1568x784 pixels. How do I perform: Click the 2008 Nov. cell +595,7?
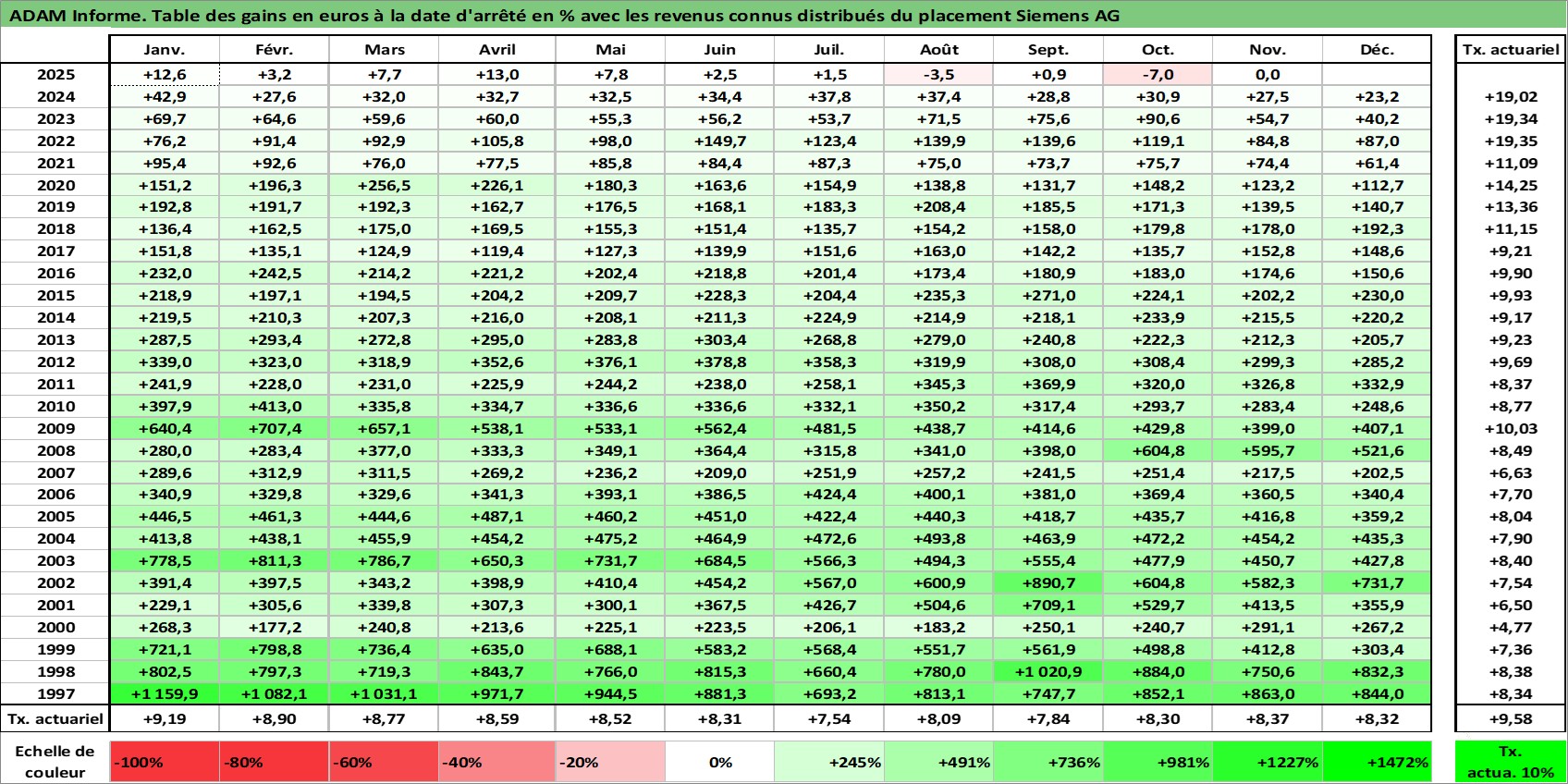pos(1268,451)
